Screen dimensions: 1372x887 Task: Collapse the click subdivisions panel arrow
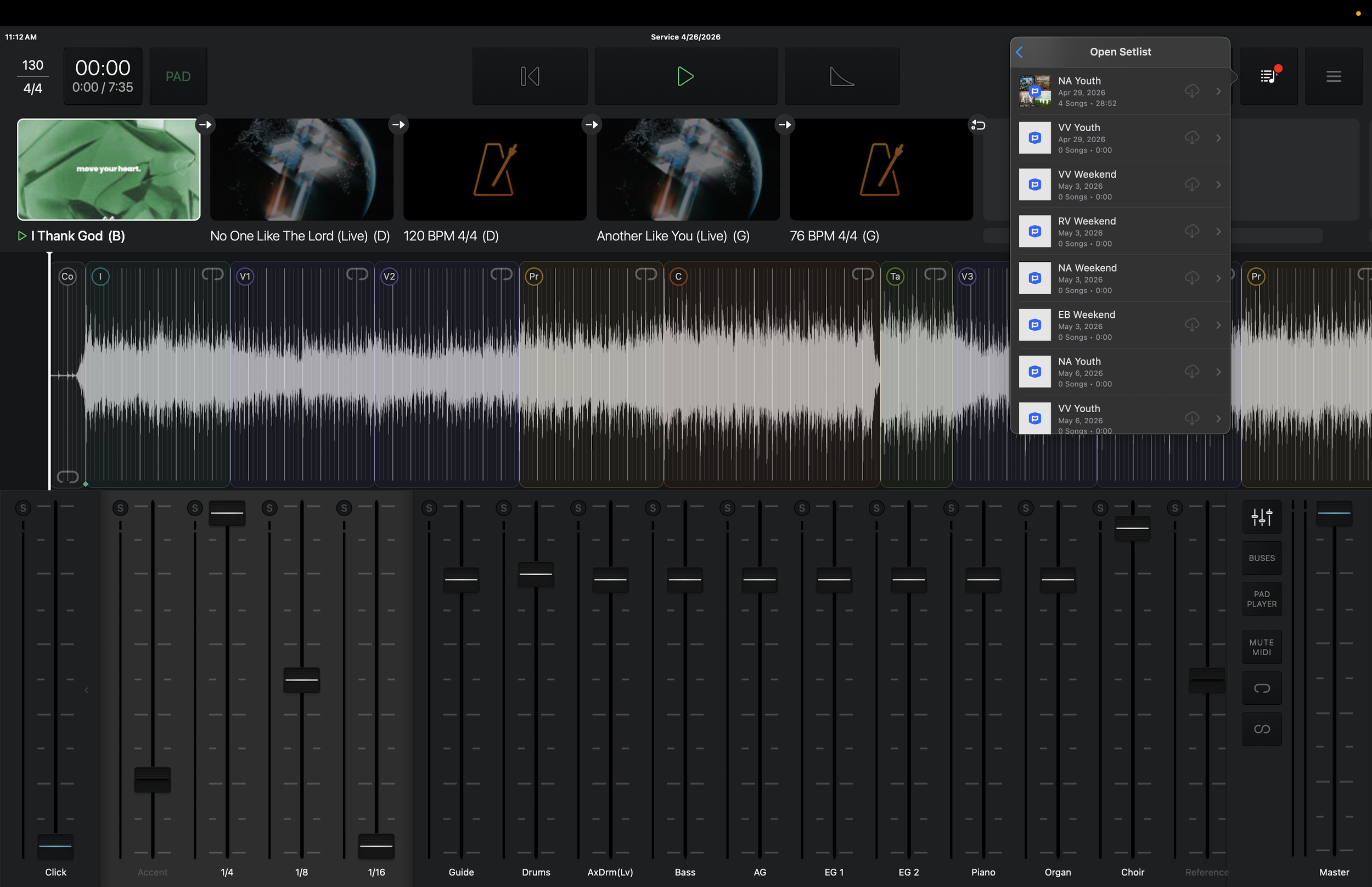[x=86, y=690]
